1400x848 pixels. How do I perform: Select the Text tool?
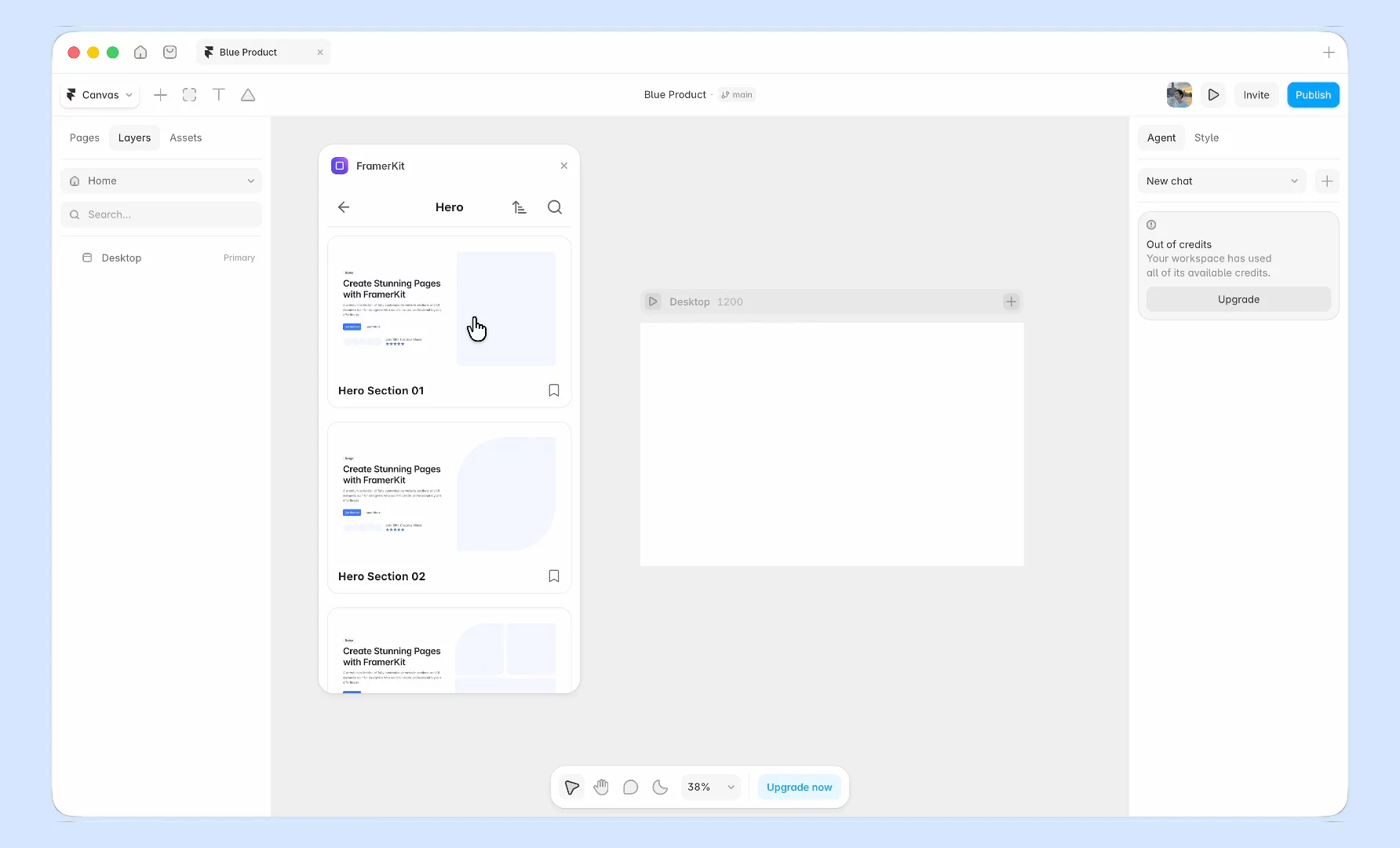click(219, 95)
